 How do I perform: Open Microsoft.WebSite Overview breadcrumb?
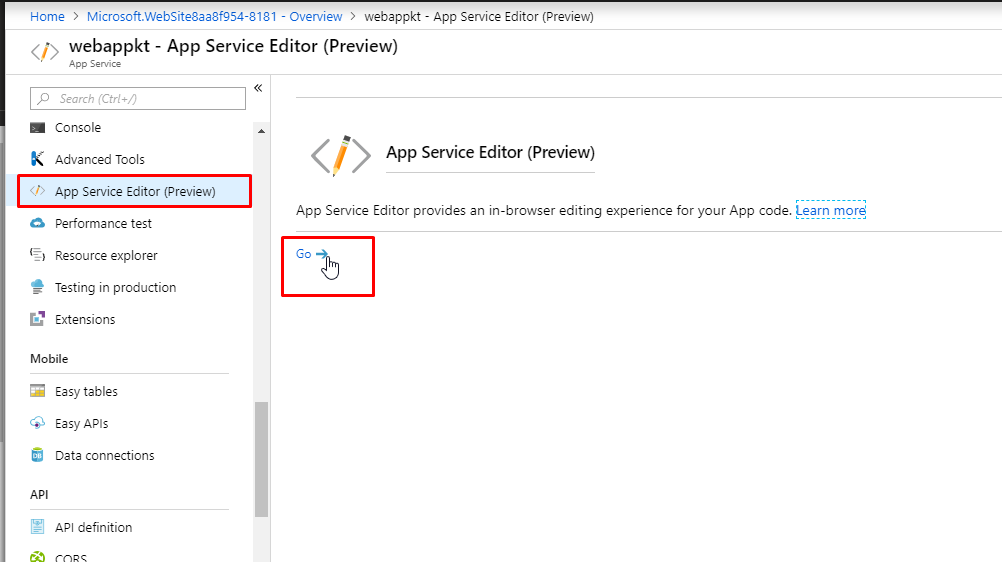click(215, 17)
